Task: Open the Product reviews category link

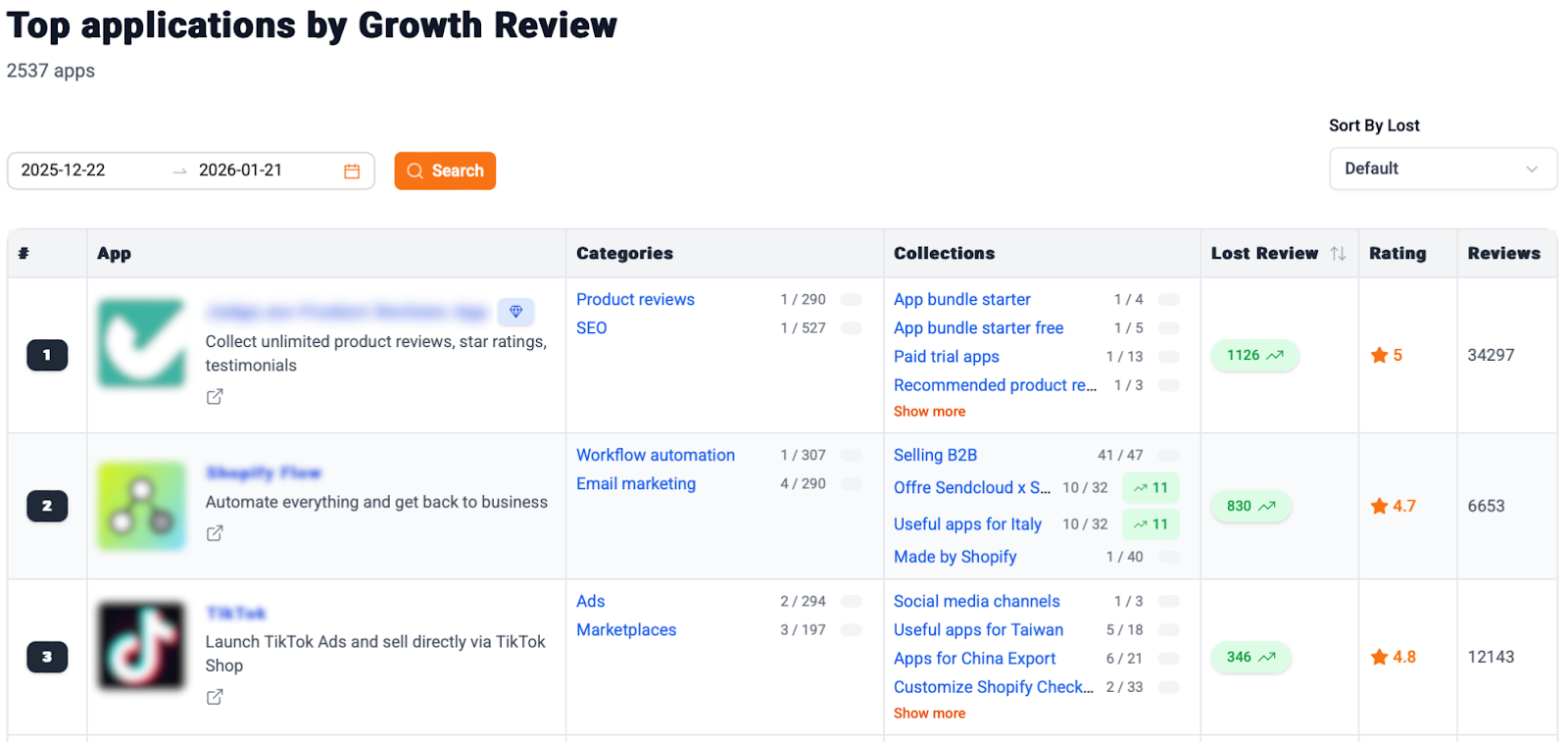Action: pos(635,300)
